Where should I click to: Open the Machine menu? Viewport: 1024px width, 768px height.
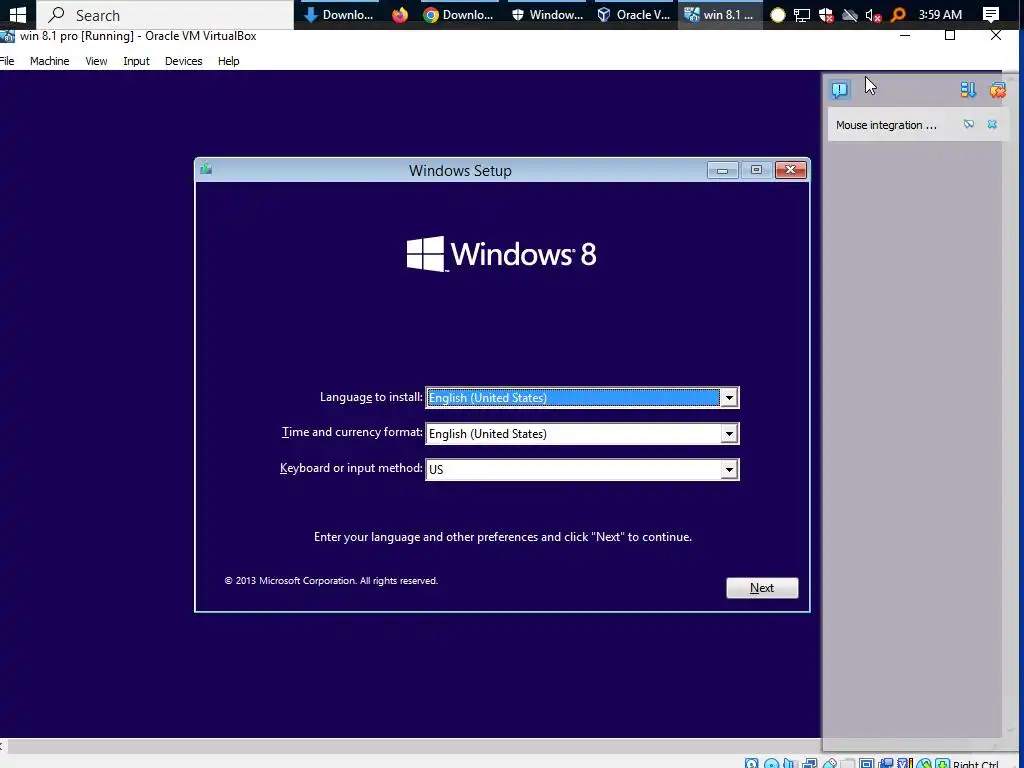pyautogui.click(x=50, y=61)
